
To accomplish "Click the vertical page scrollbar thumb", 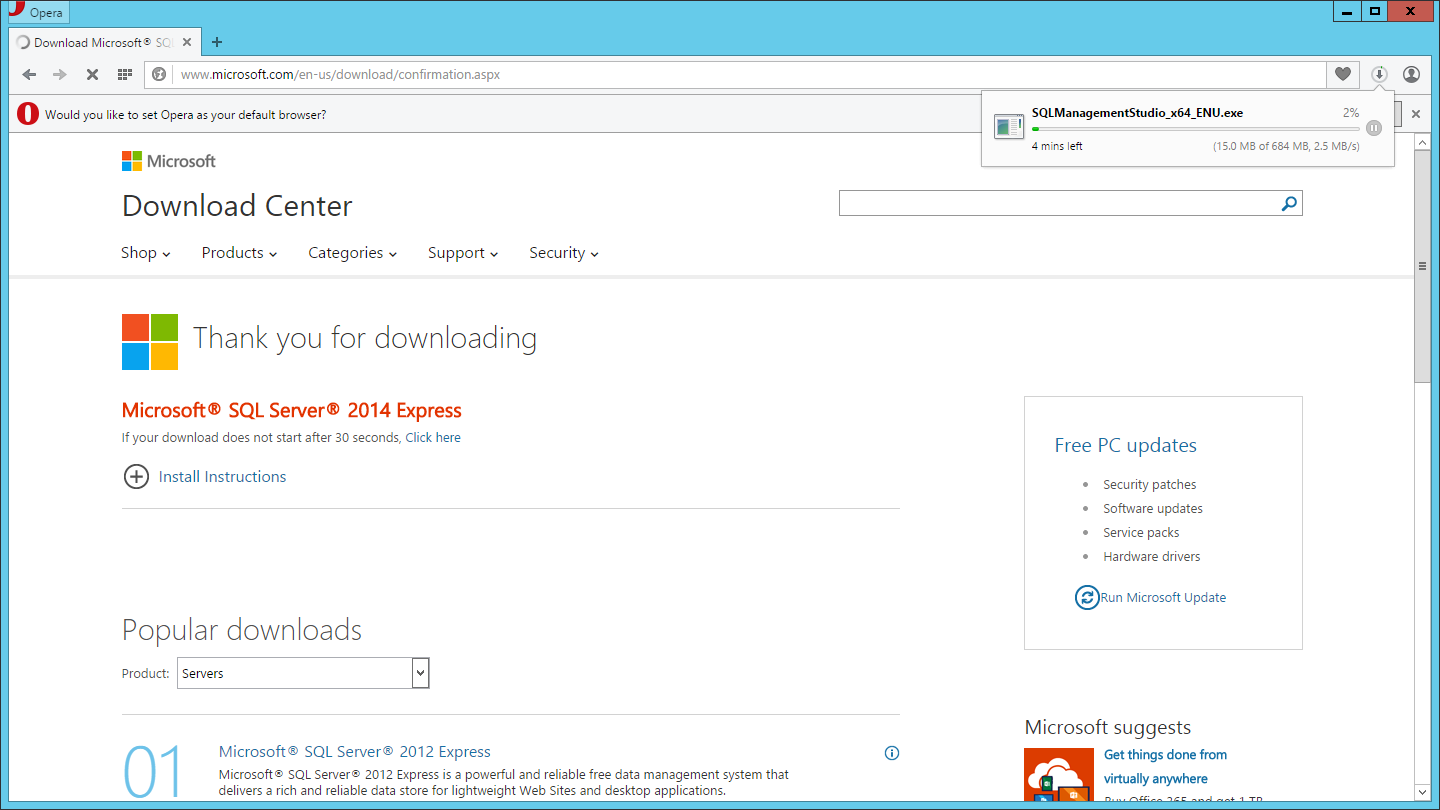I will (x=1422, y=267).
